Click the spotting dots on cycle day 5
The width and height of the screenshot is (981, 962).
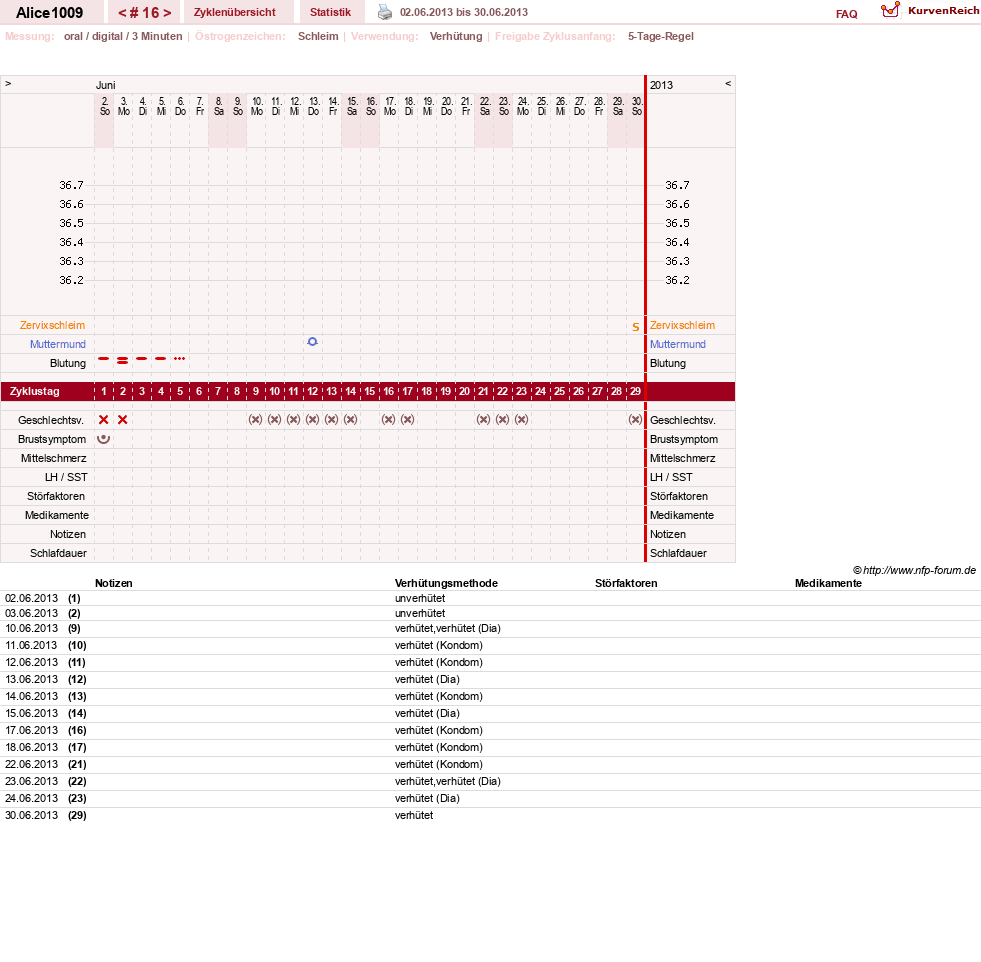[180, 358]
